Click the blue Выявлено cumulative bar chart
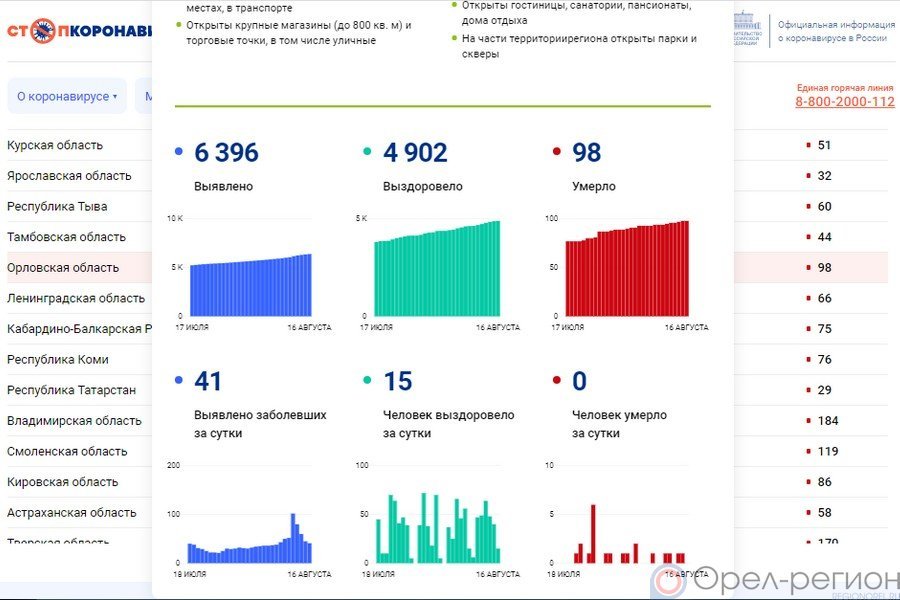 tap(250, 285)
